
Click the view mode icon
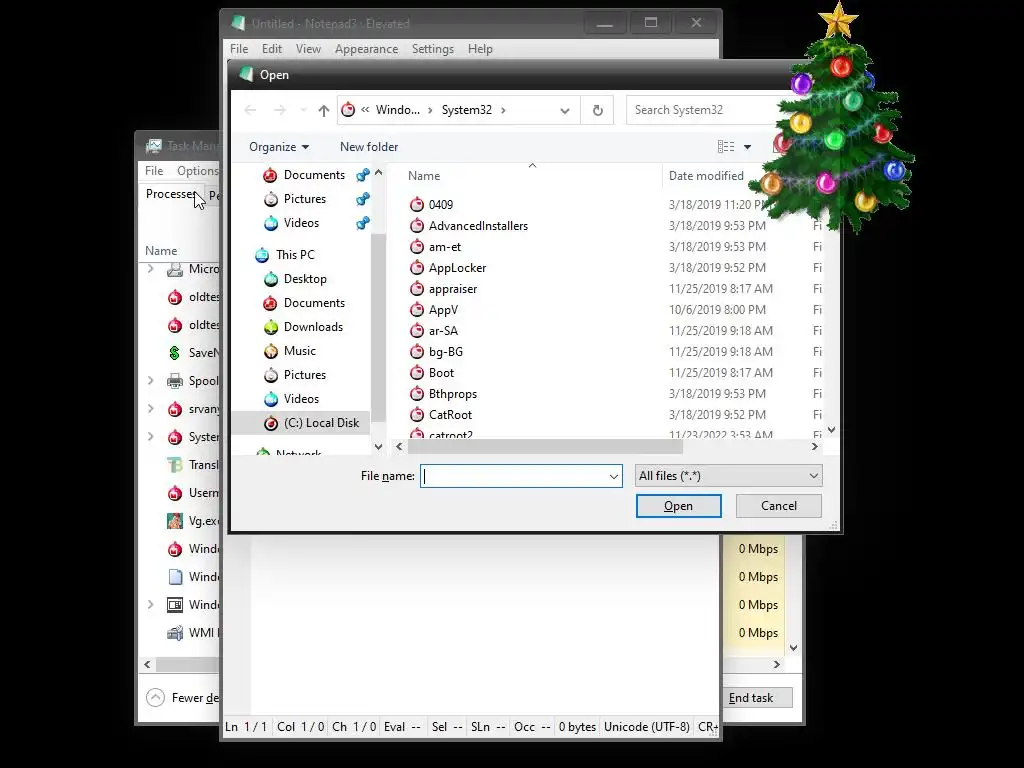click(x=726, y=147)
